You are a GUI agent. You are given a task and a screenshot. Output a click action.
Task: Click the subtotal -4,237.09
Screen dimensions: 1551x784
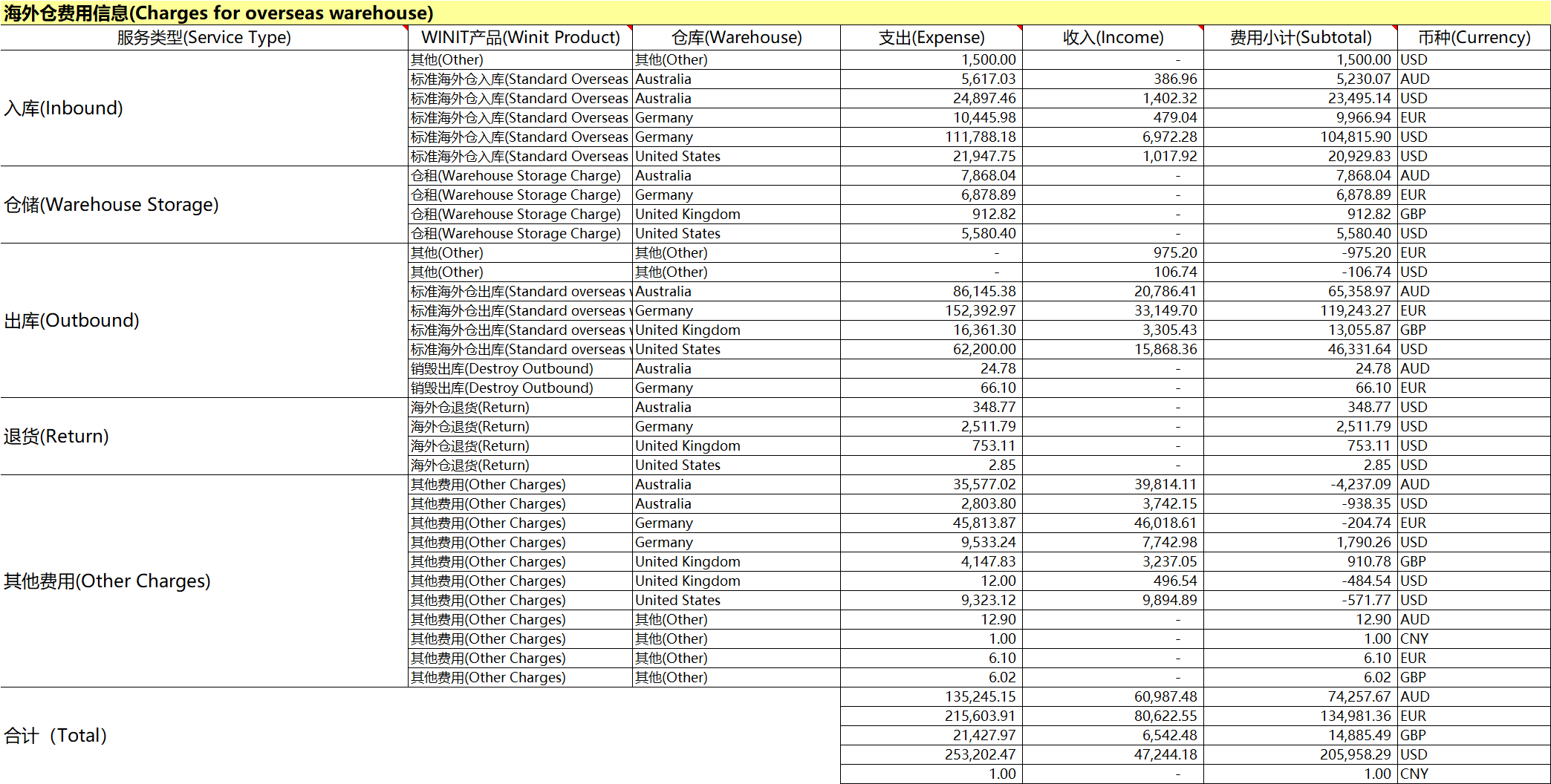pyautogui.click(x=1301, y=484)
